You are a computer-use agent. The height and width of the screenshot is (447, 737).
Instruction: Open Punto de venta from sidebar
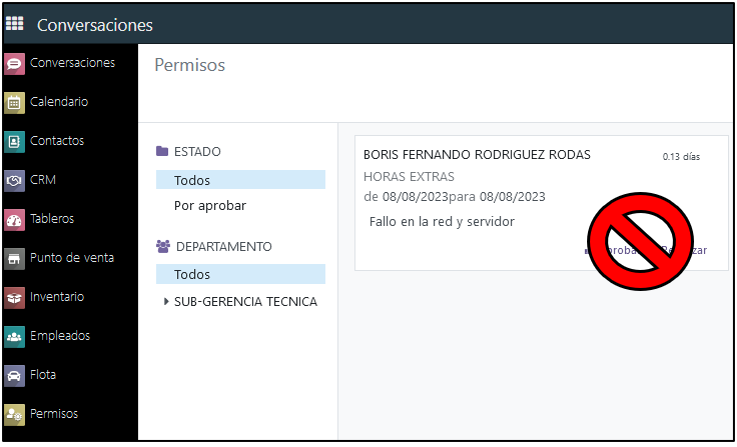(x=72, y=258)
